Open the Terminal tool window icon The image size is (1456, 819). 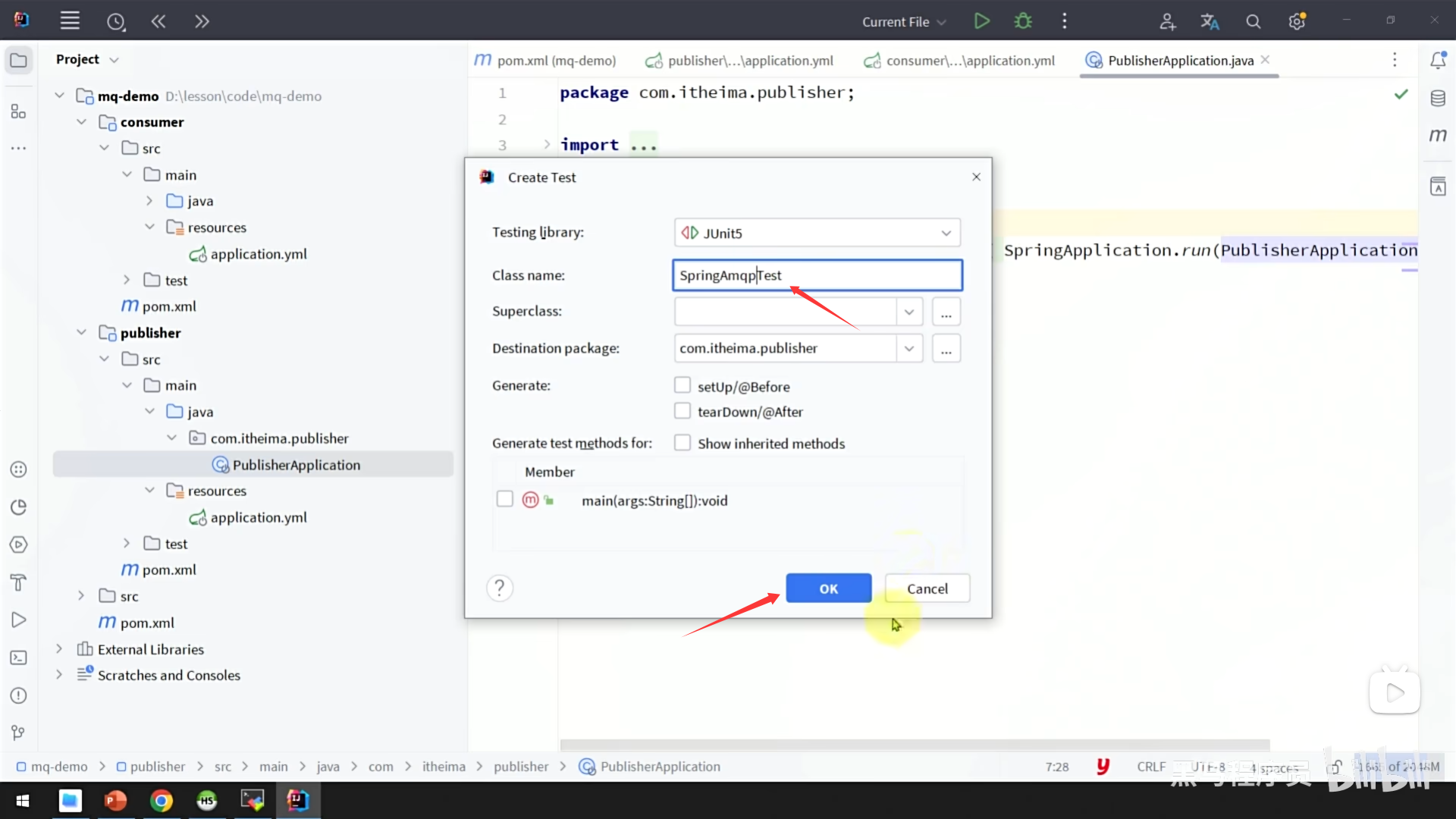(x=19, y=658)
